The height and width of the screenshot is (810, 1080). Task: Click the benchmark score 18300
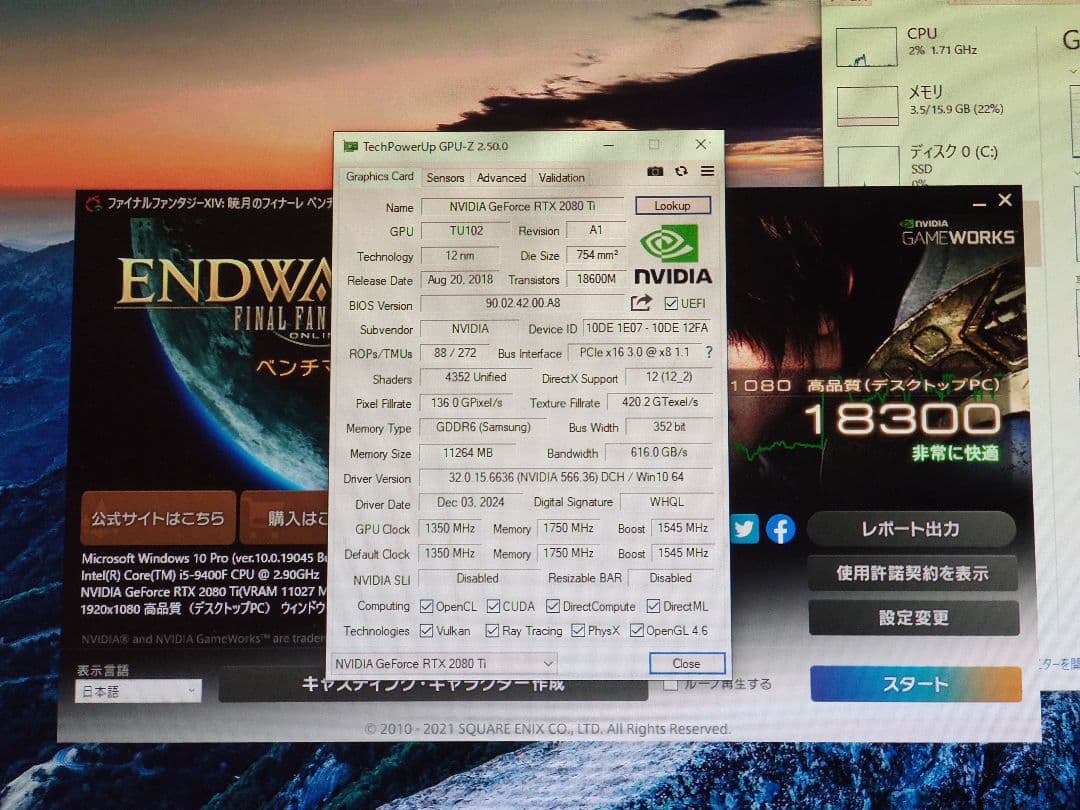pyautogui.click(x=902, y=419)
